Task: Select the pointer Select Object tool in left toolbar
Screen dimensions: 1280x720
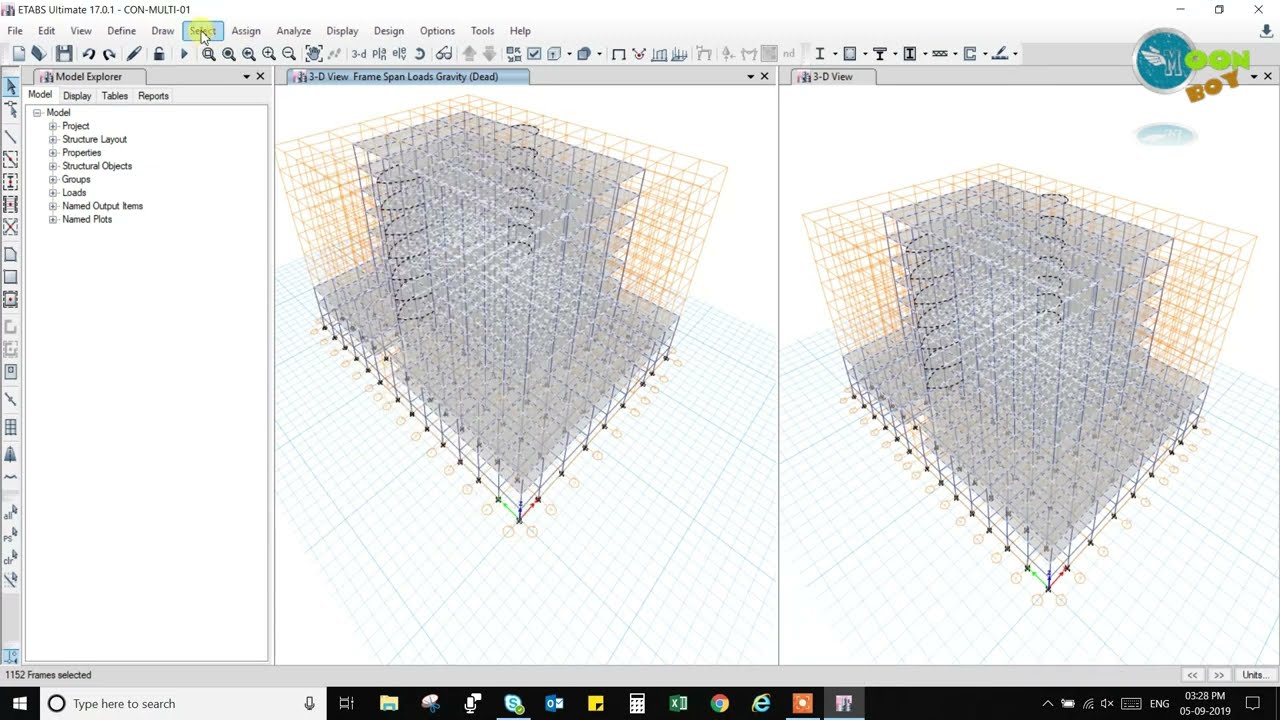Action: pyautogui.click(x=11, y=88)
